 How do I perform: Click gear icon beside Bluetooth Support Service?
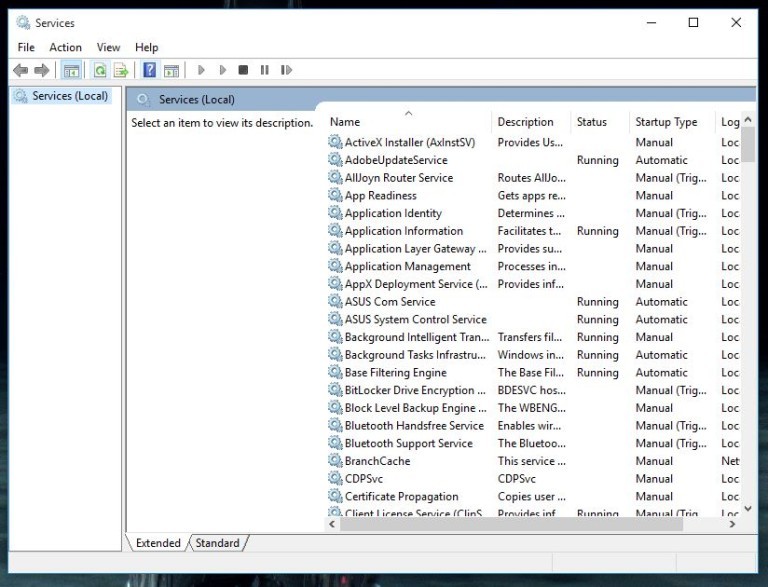click(x=335, y=443)
